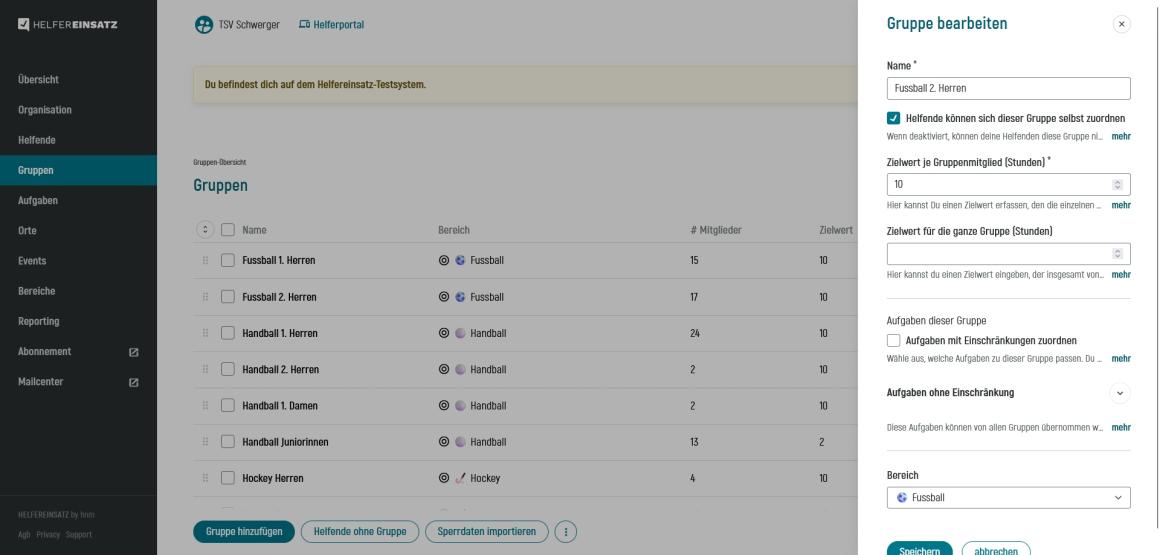Go to Aufgaben in the sidebar

coord(38,201)
